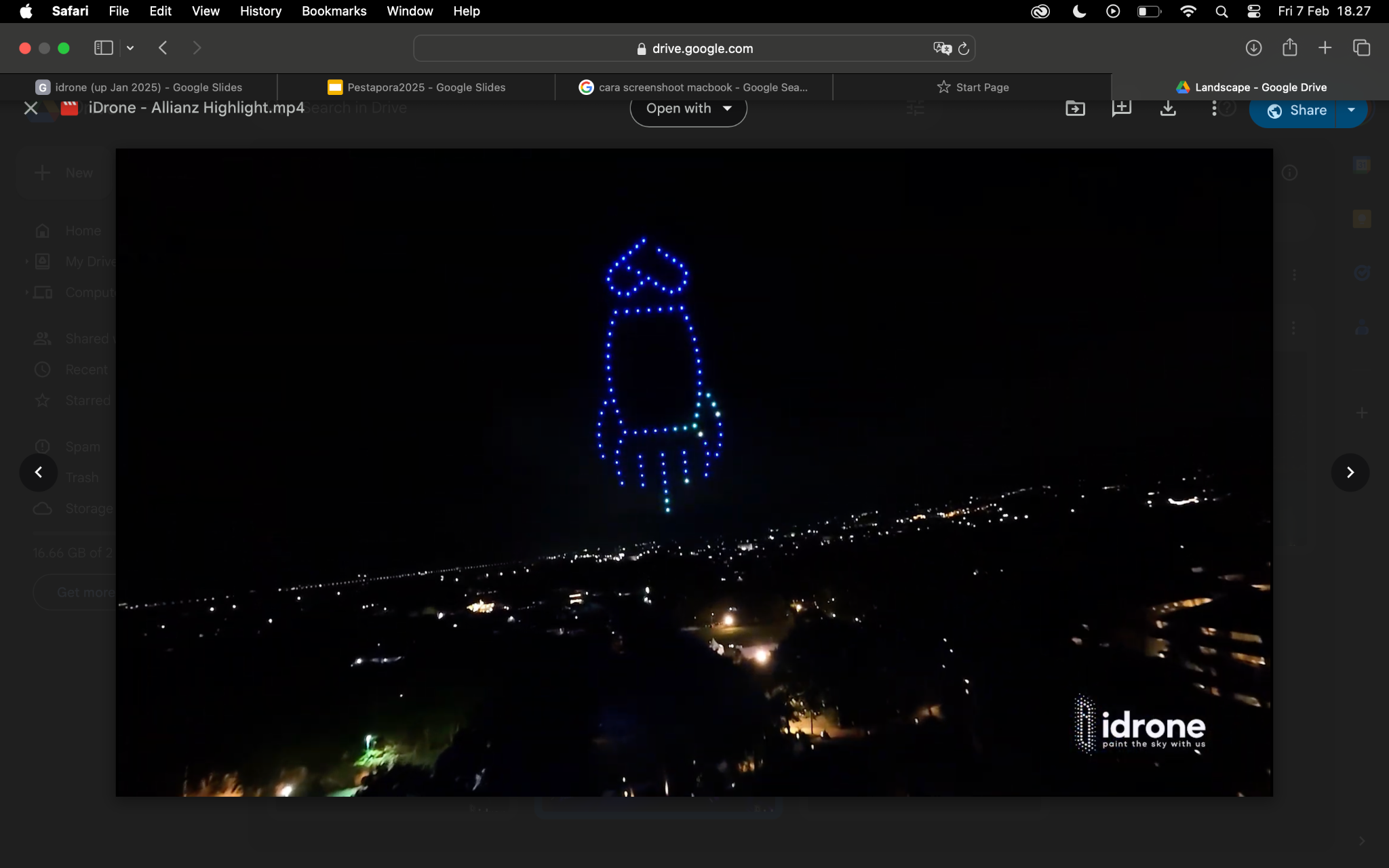Open Spotlight search

tap(1221, 12)
